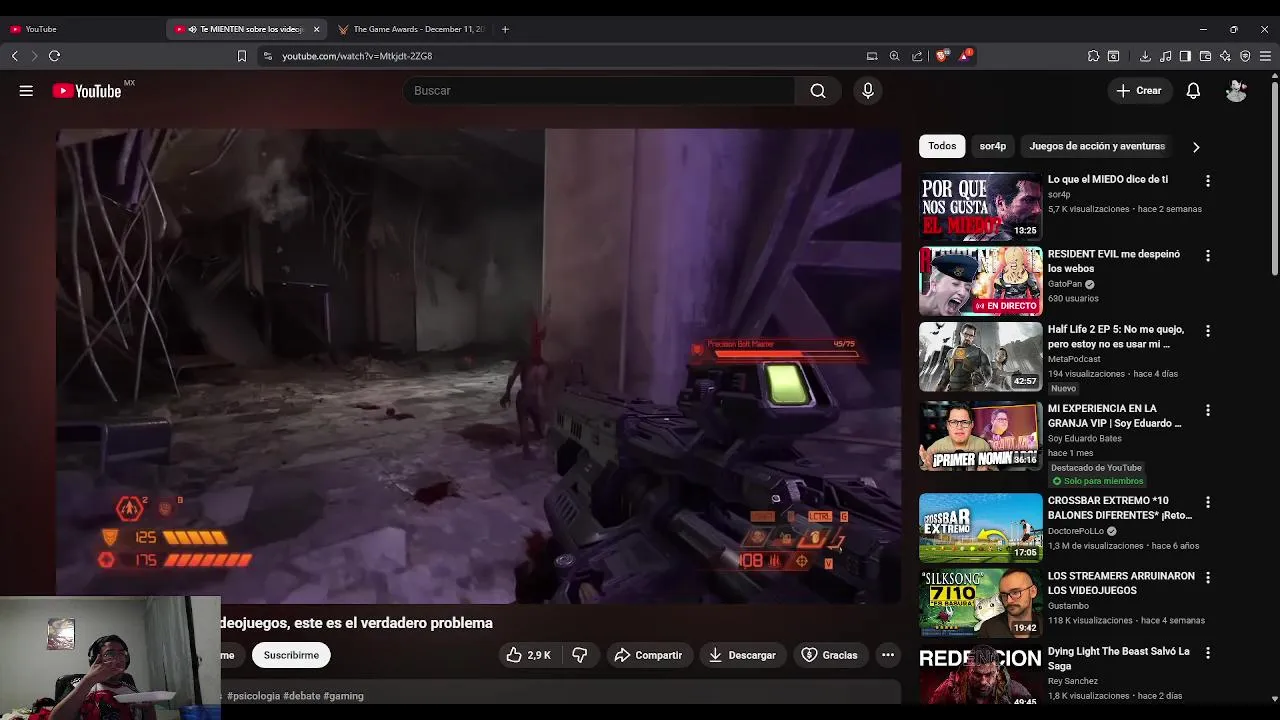Open the #psicologia hashtag link

[254, 696]
